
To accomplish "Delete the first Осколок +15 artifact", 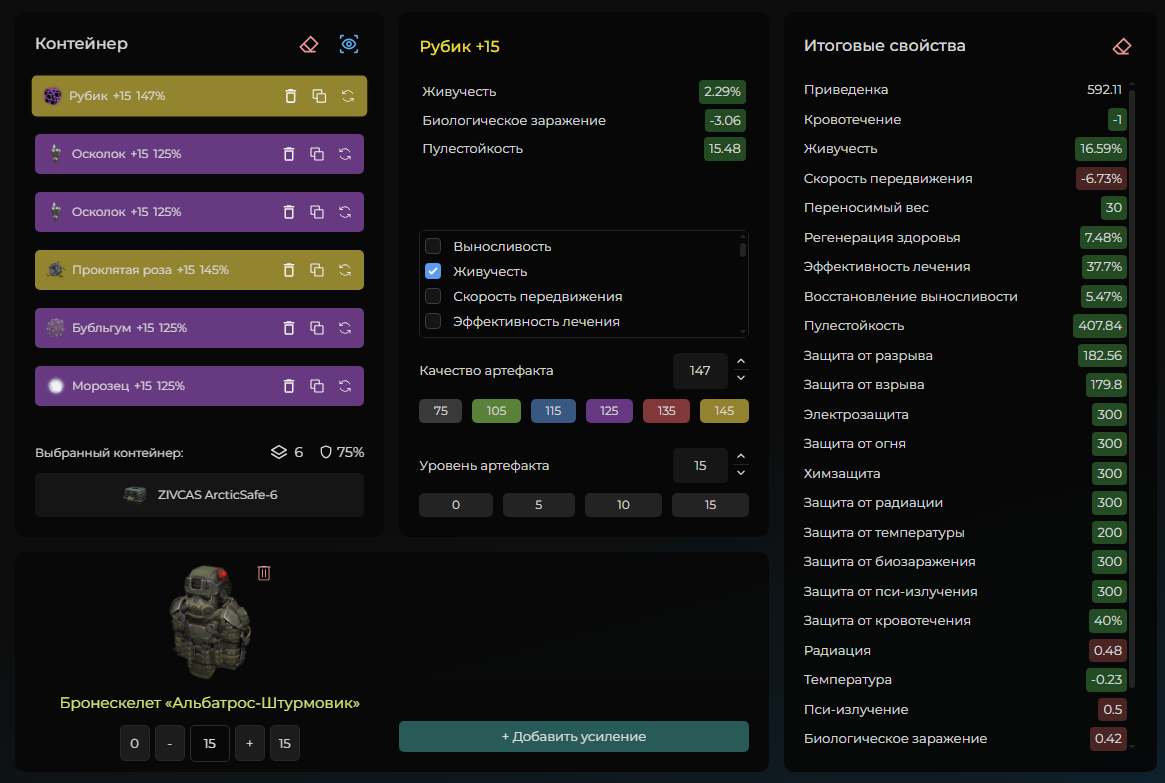I will tap(289, 154).
